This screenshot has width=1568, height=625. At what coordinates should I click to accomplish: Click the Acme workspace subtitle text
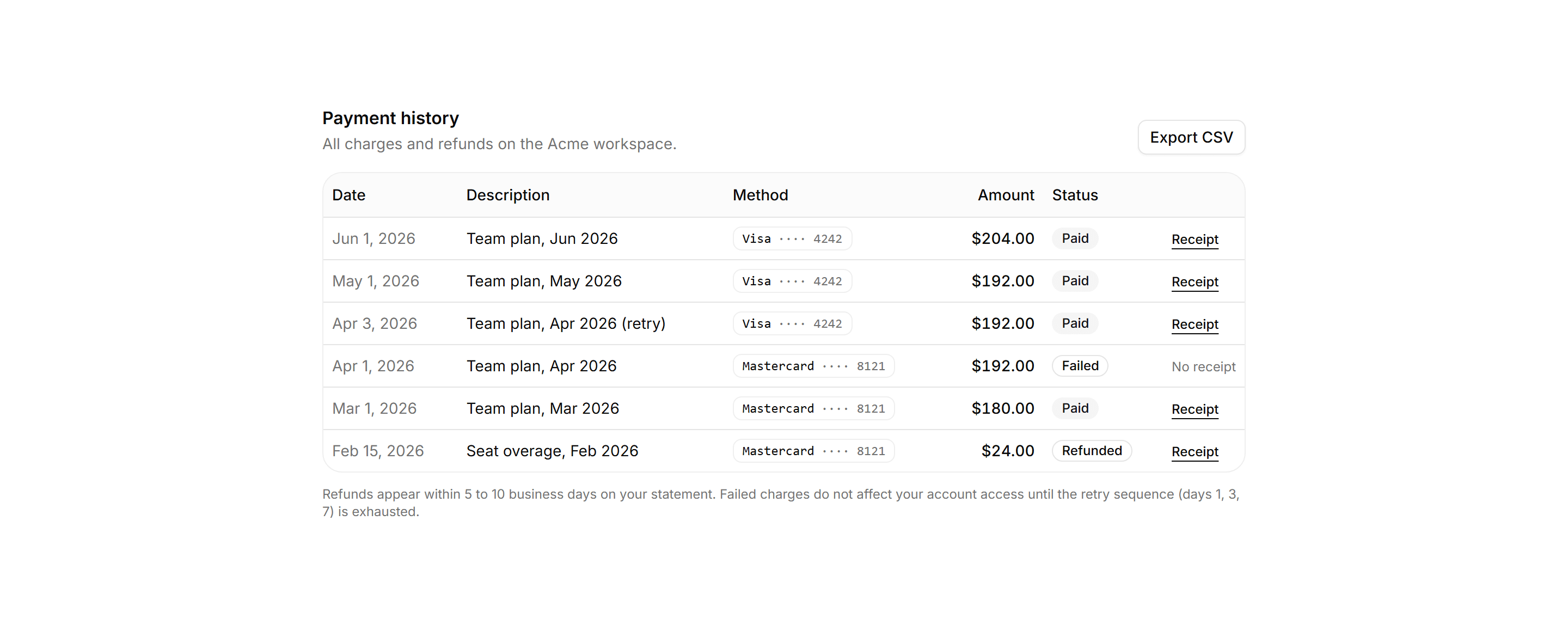(x=499, y=144)
